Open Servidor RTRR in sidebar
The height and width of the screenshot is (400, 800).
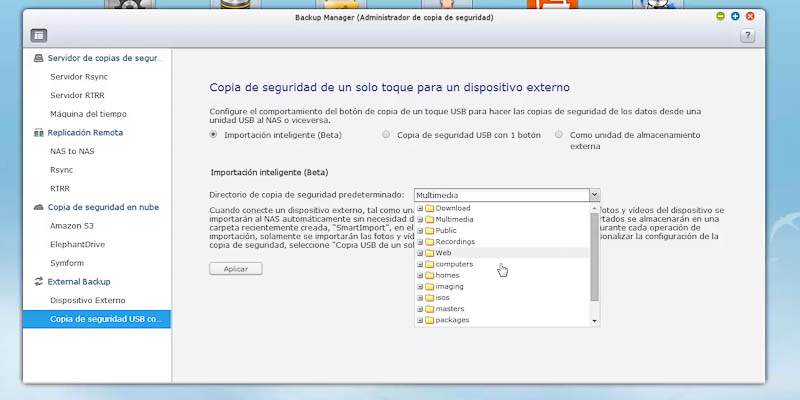point(77,95)
